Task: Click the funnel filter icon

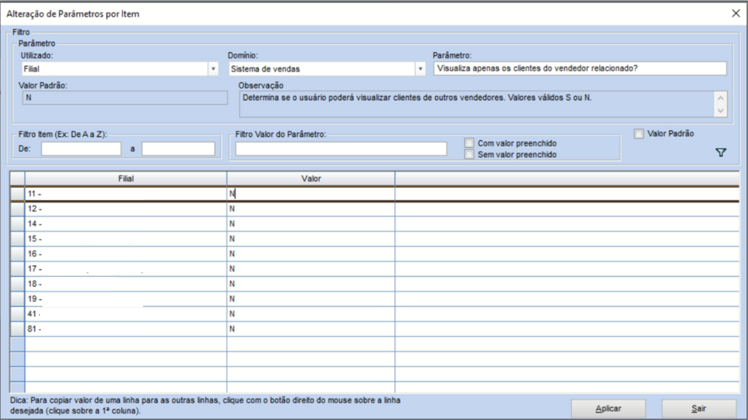Action: (x=720, y=152)
